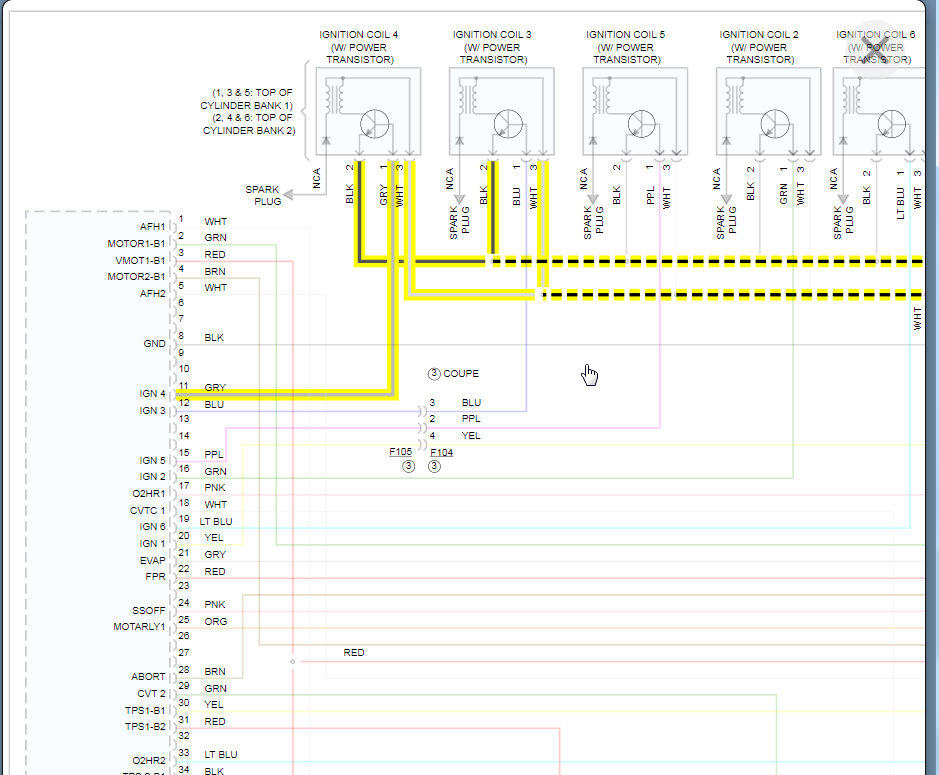Click the highlighted GRY wire label at pin 11
This screenshot has width=939, height=775.
(215, 388)
